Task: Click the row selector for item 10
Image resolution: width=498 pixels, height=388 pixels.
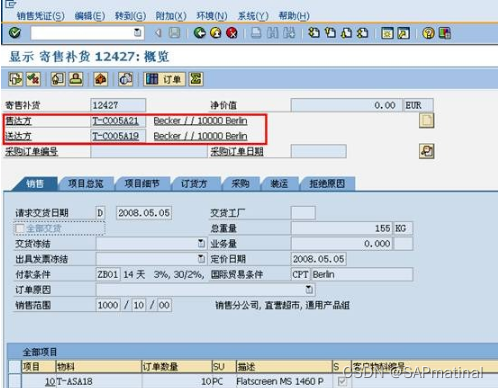Action: coord(15,381)
